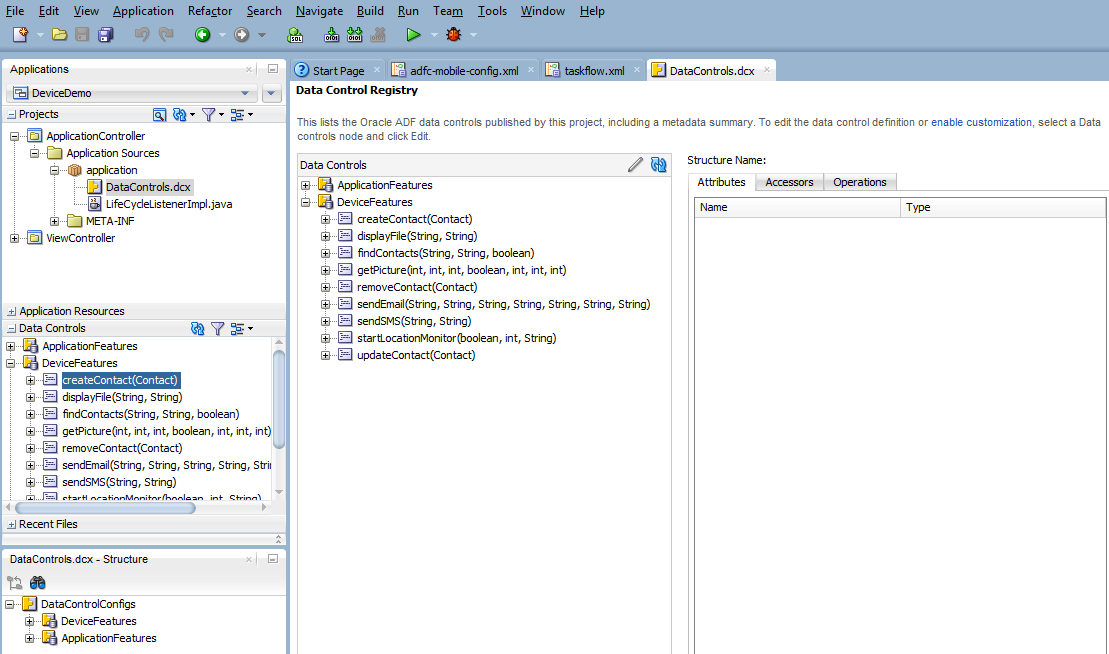Select getPicture method in registry tree
Viewport: 1109px width, 654px height.
(461, 270)
